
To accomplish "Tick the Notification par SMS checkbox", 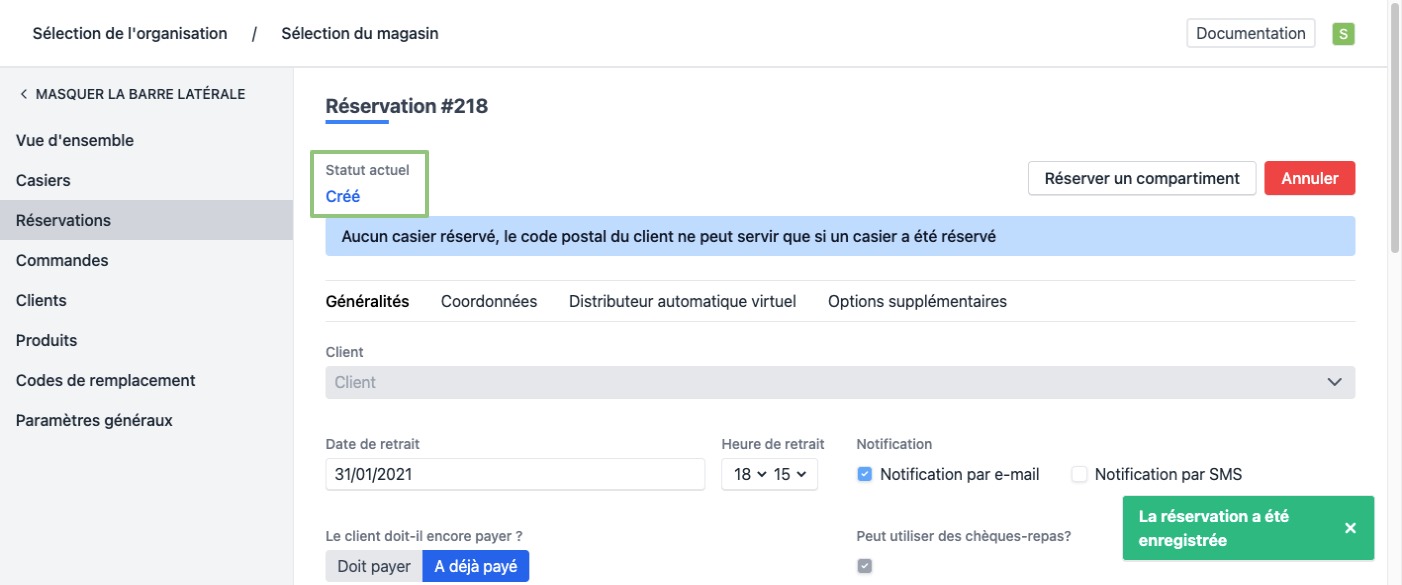I will coord(1079,474).
